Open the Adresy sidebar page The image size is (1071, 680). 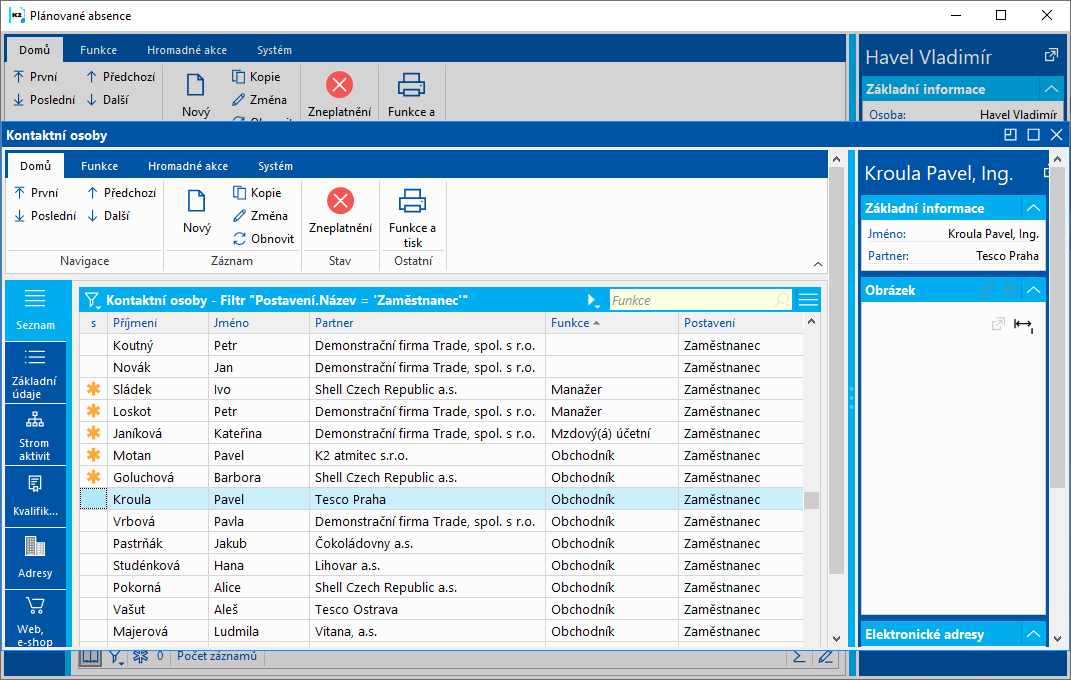35,558
